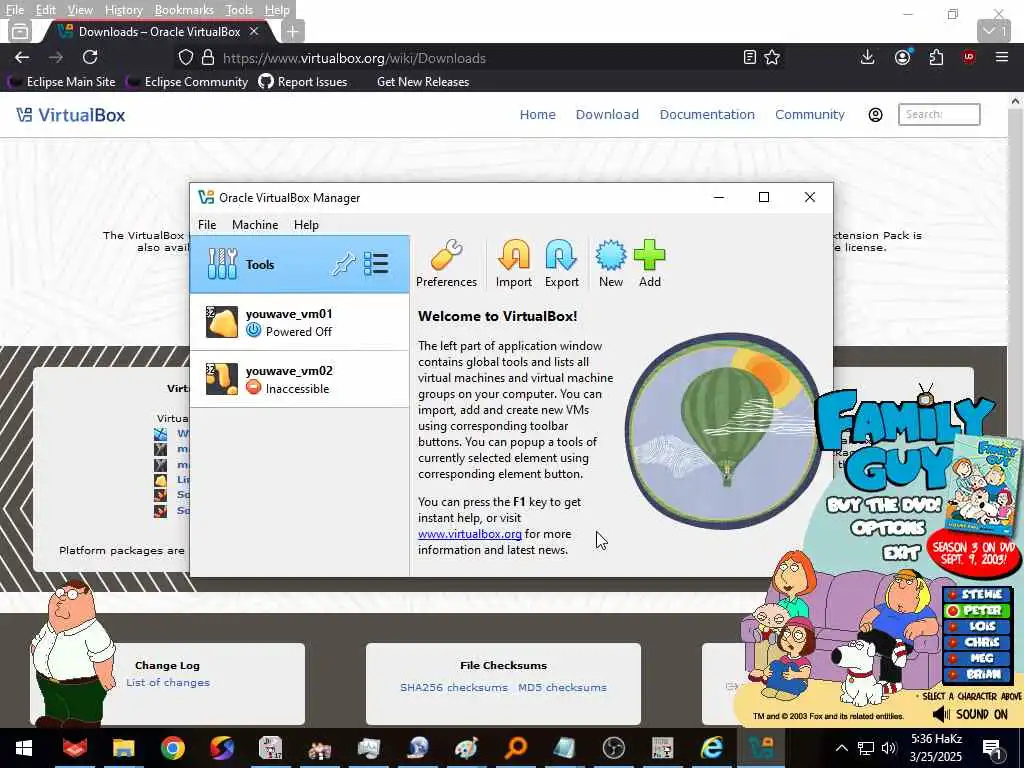1024x768 pixels.
Task: Open Report Issues bookmark
Action: click(303, 82)
